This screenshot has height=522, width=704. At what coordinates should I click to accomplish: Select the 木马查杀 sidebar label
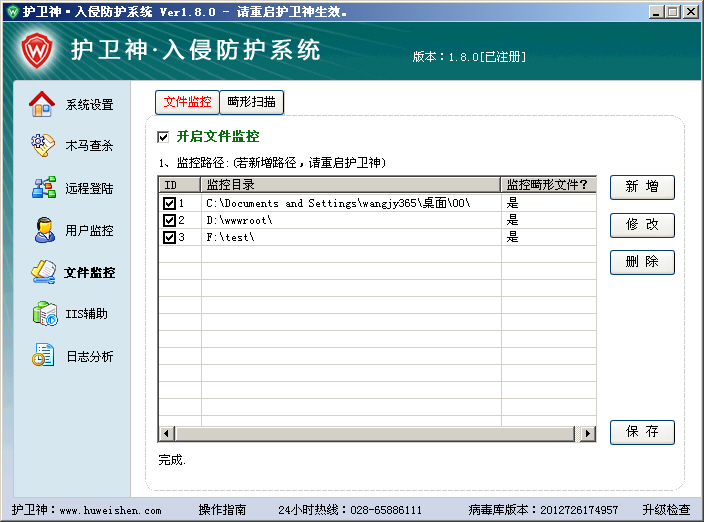point(89,145)
